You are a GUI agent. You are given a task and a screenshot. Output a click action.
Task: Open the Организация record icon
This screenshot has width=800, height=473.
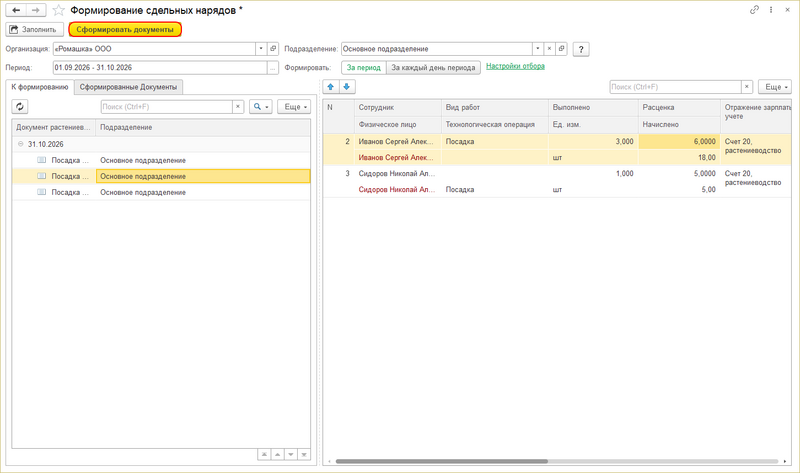coord(273,49)
